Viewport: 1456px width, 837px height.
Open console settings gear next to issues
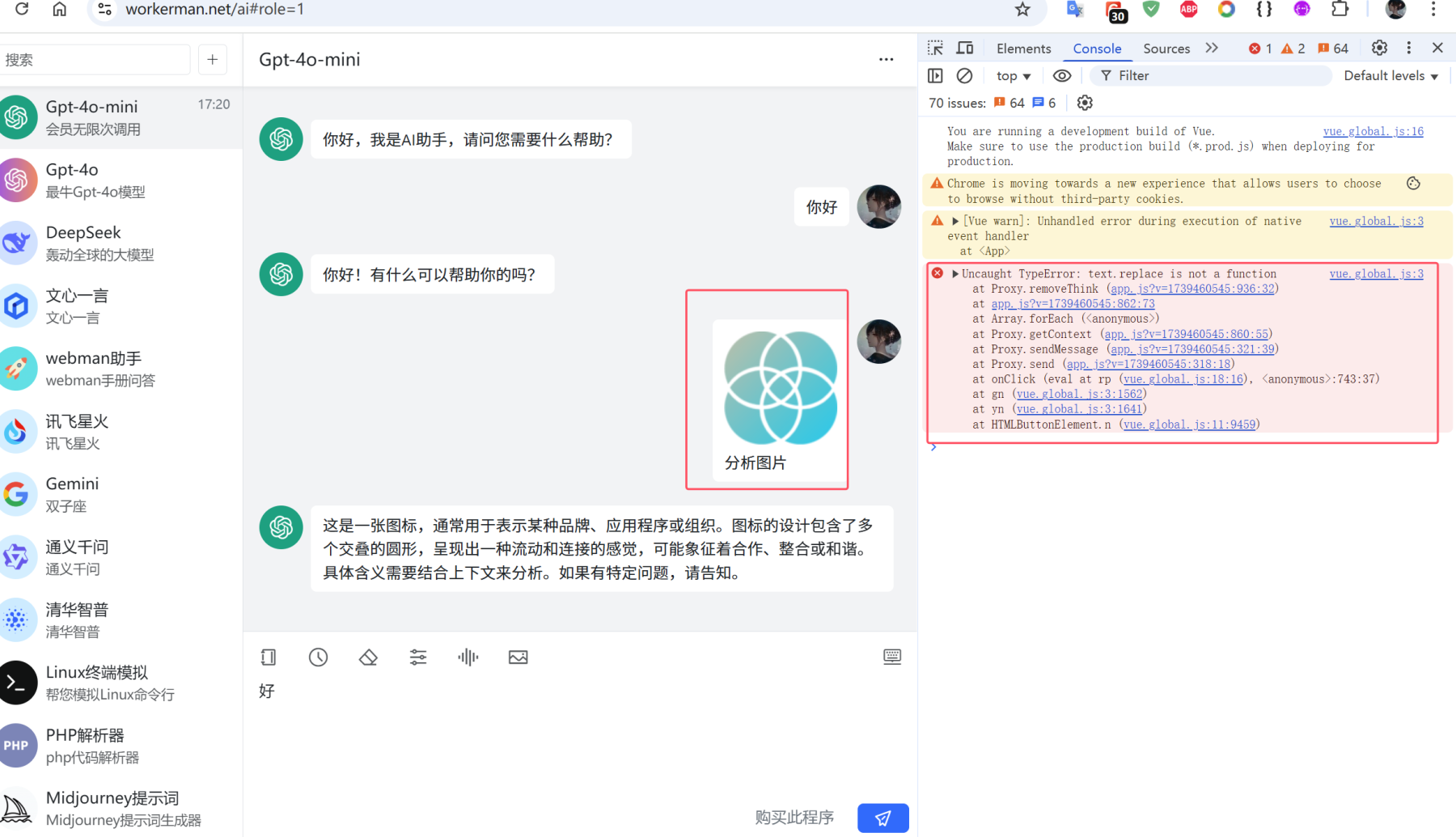tap(1085, 103)
